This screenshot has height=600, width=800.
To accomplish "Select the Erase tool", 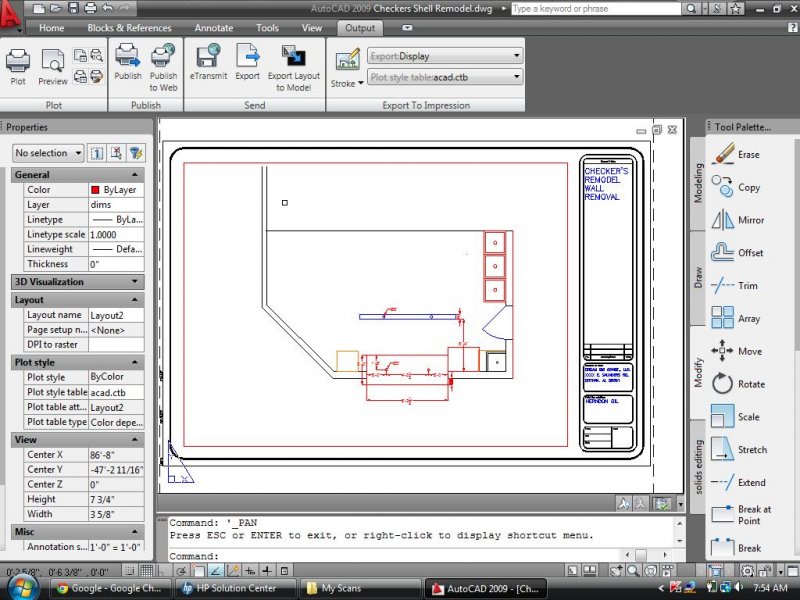I will [x=724, y=154].
